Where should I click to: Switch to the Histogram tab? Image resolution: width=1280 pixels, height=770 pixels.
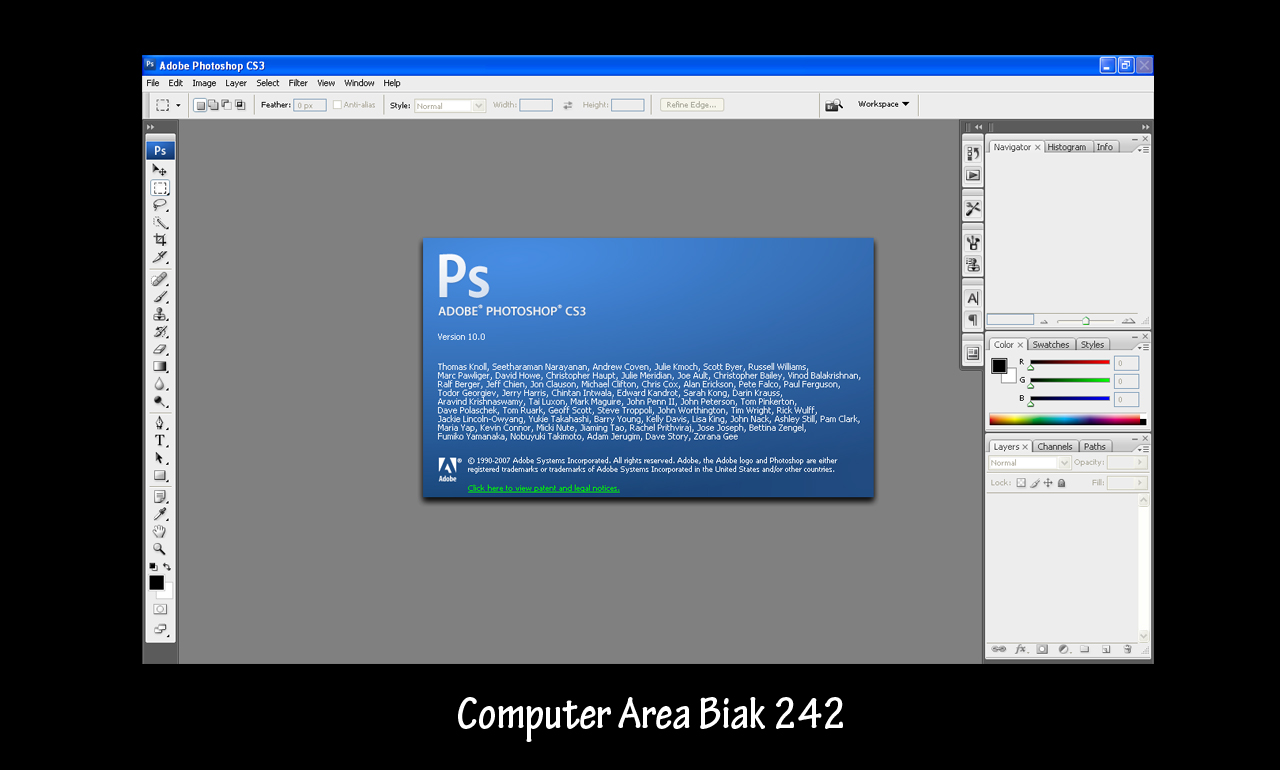pos(1067,147)
